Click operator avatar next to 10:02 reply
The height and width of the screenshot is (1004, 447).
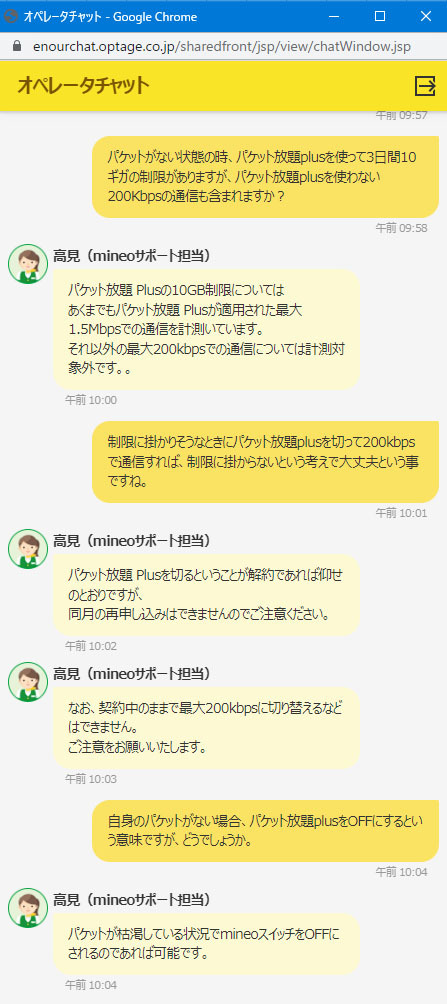tap(28, 549)
